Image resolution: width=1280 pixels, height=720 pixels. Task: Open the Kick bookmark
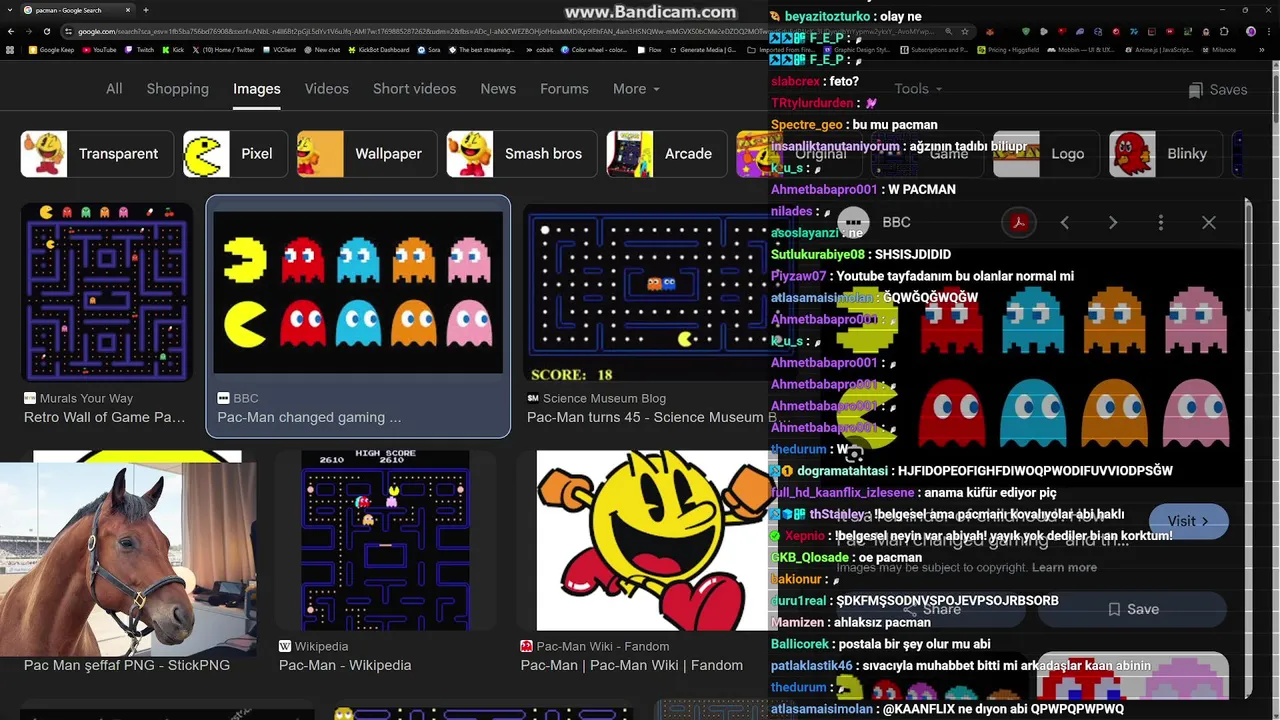tap(174, 49)
